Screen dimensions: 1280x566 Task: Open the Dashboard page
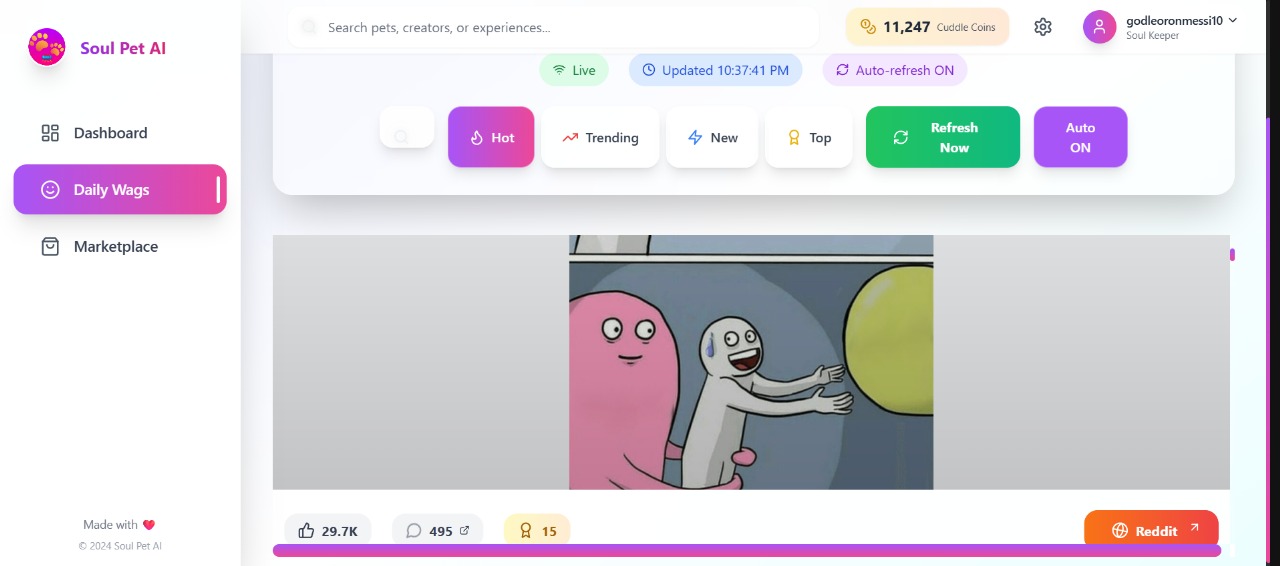pyautogui.click(x=120, y=133)
